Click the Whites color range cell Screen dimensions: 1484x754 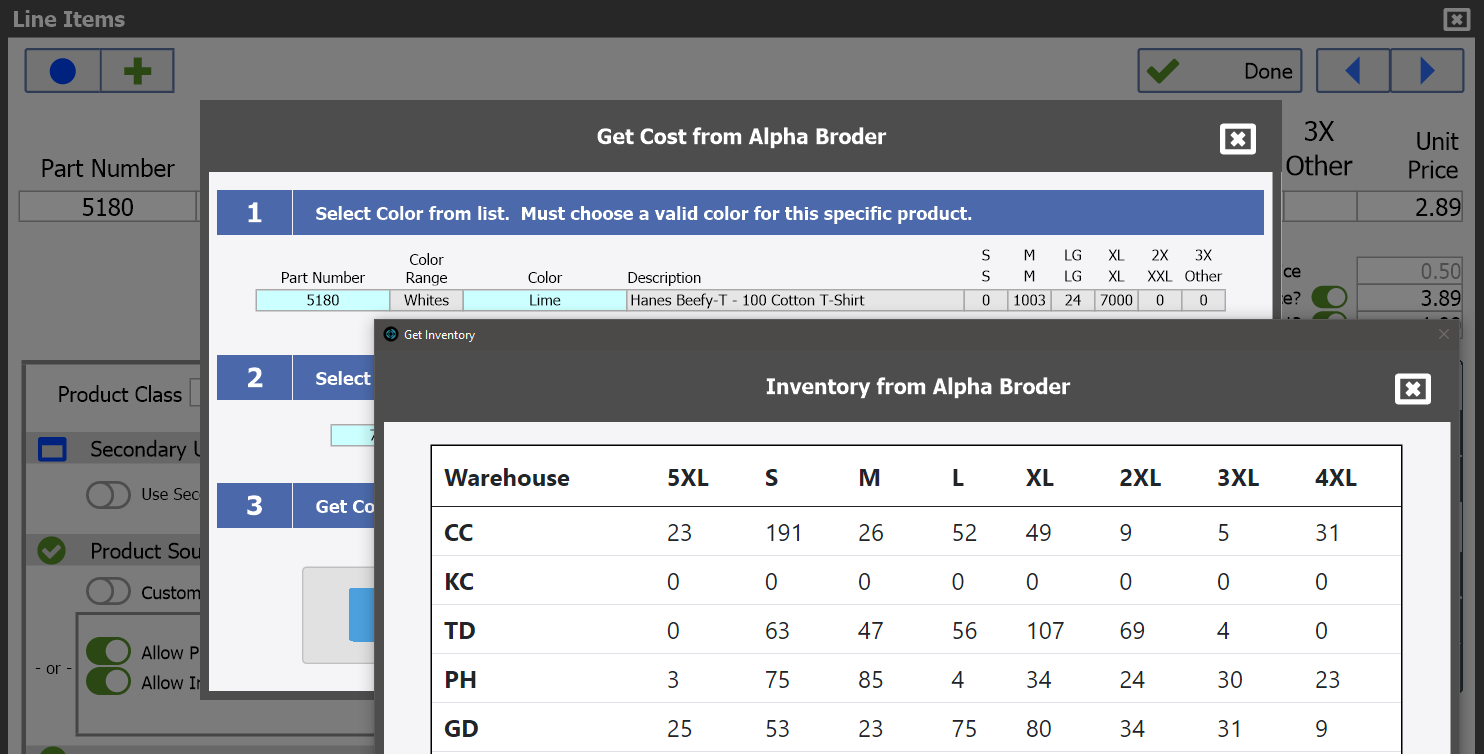pyautogui.click(x=426, y=299)
